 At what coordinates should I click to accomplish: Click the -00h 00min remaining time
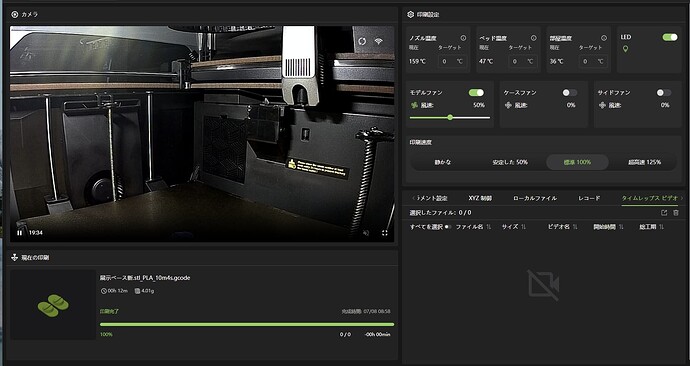pos(377,335)
